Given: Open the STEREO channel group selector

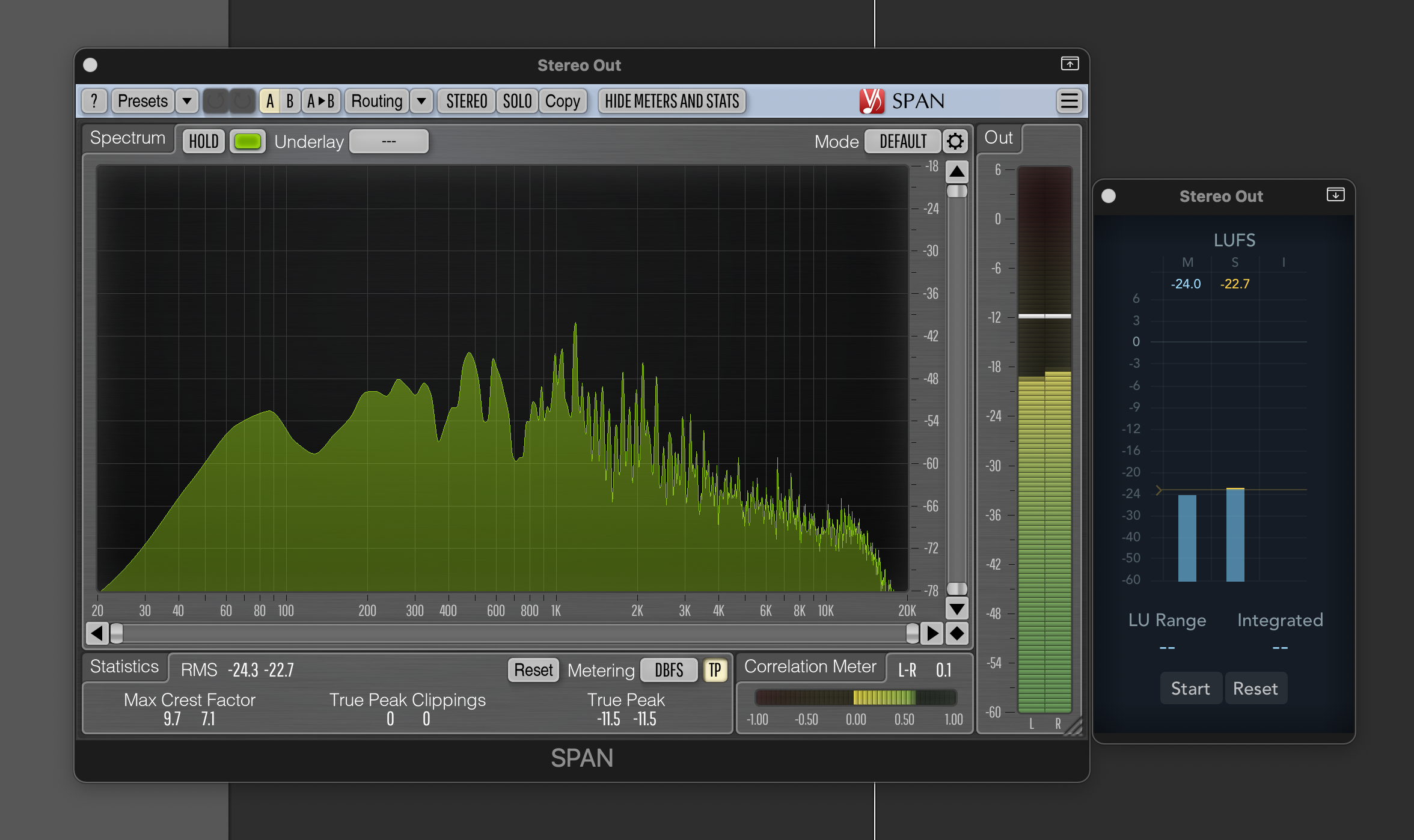Looking at the screenshot, I should click(x=467, y=101).
